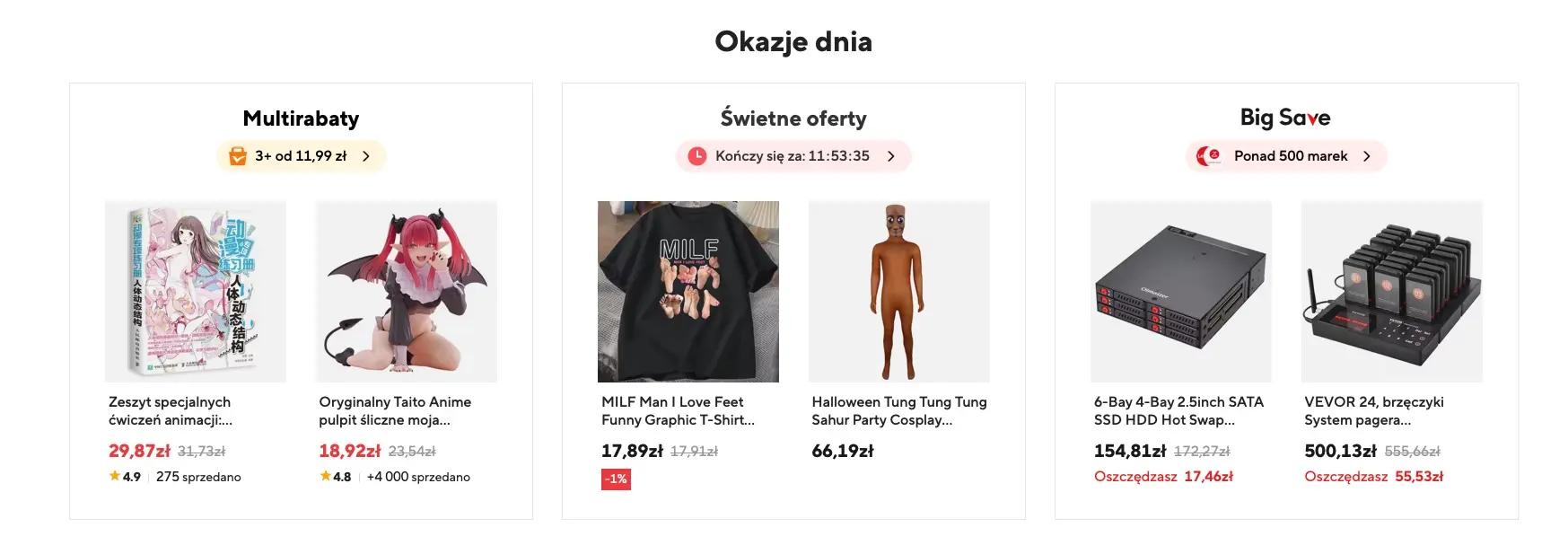Open the 6-Bay SATA SSD enclosure image

tap(1180, 292)
